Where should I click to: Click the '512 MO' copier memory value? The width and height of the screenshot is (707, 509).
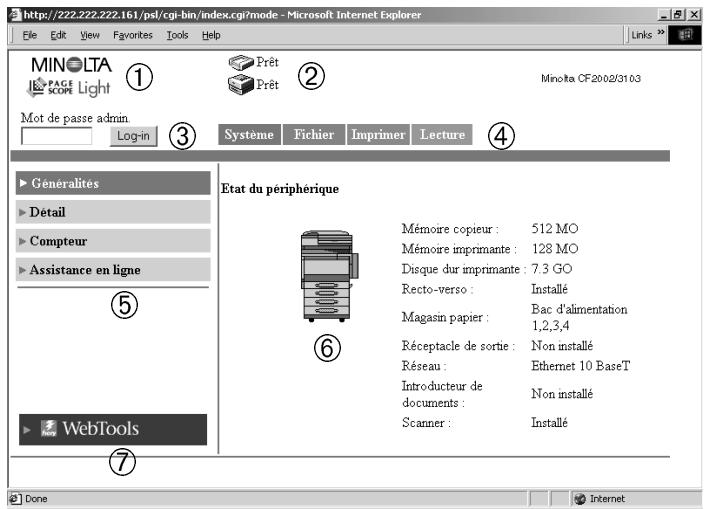tap(555, 229)
